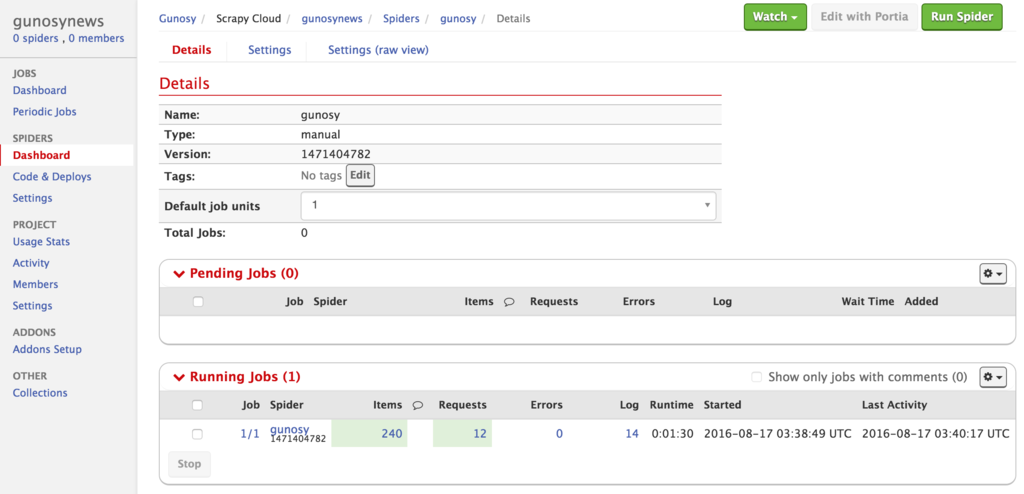The height and width of the screenshot is (494, 1024).
Task: Collapse the Running Jobs section chevron
Action: [179, 377]
